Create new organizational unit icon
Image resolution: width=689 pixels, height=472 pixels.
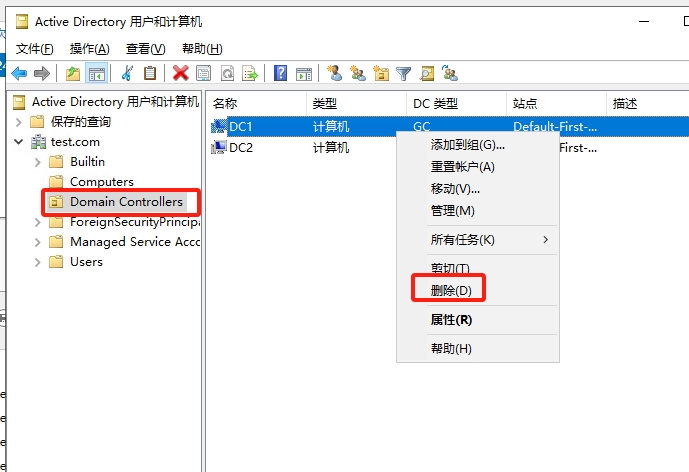[381, 73]
